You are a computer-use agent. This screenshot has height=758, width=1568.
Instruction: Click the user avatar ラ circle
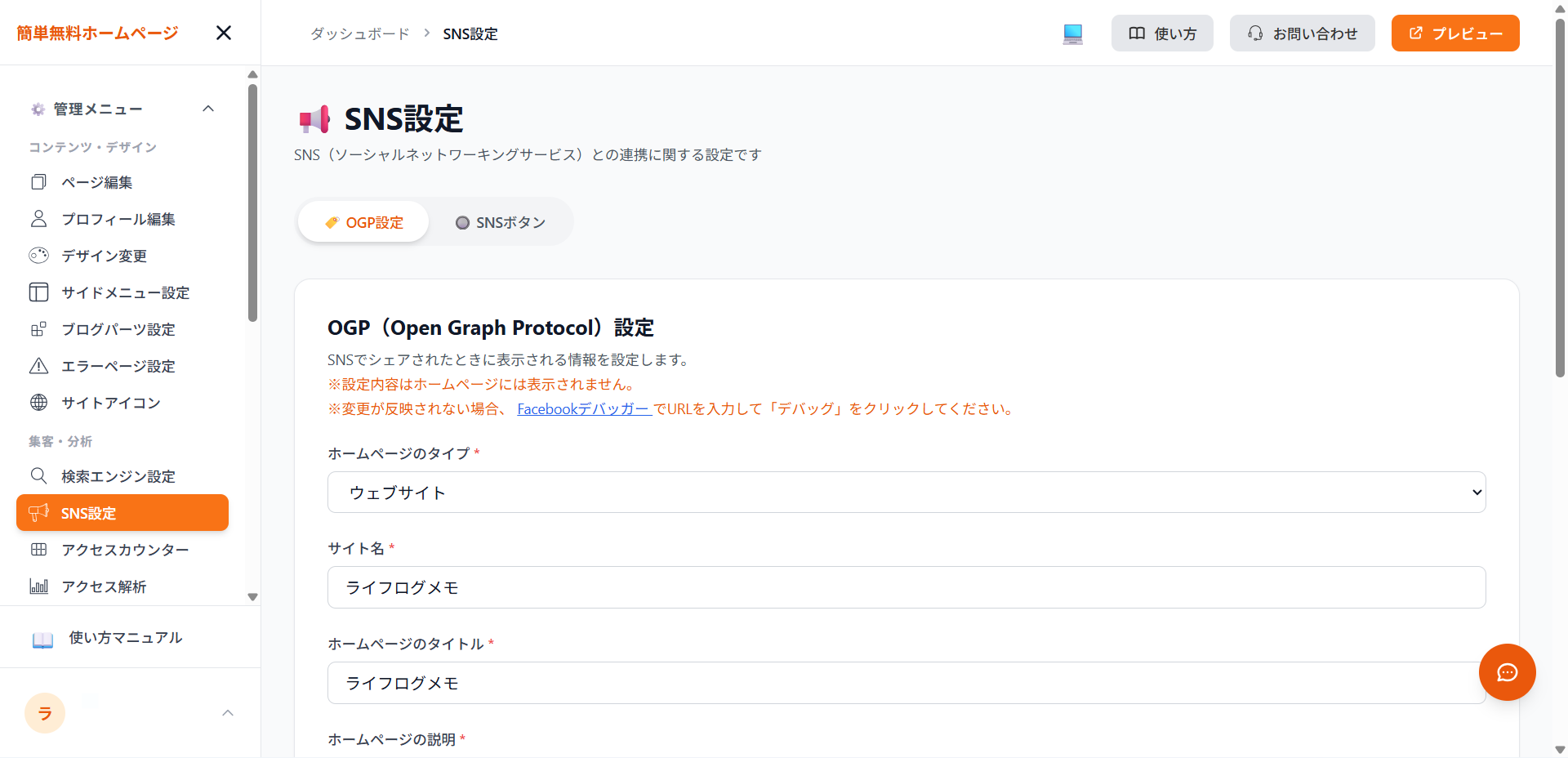(45, 713)
